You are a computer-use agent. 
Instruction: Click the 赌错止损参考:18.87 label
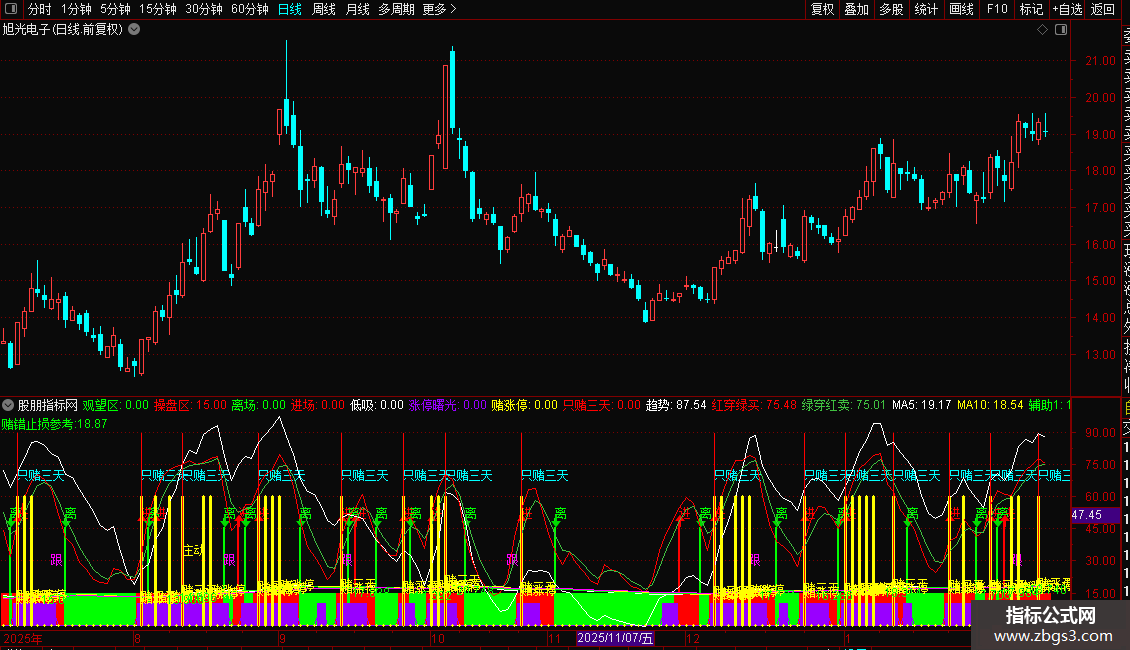pyautogui.click(x=54, y=424)
